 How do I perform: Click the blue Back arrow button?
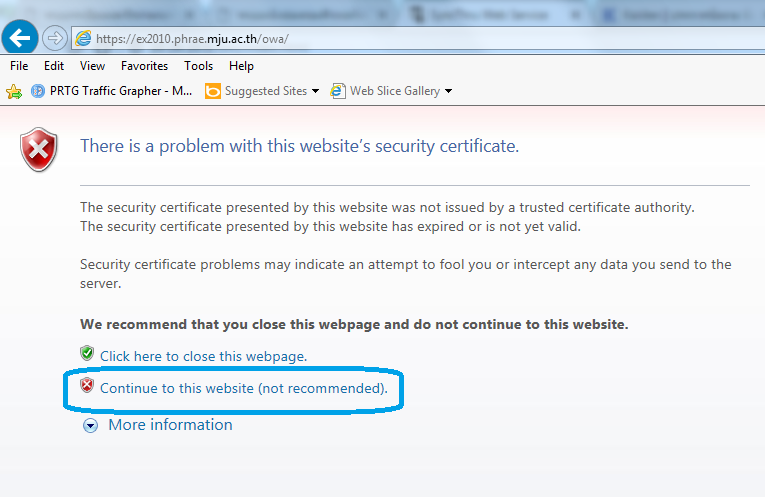[x=20, y=38]
